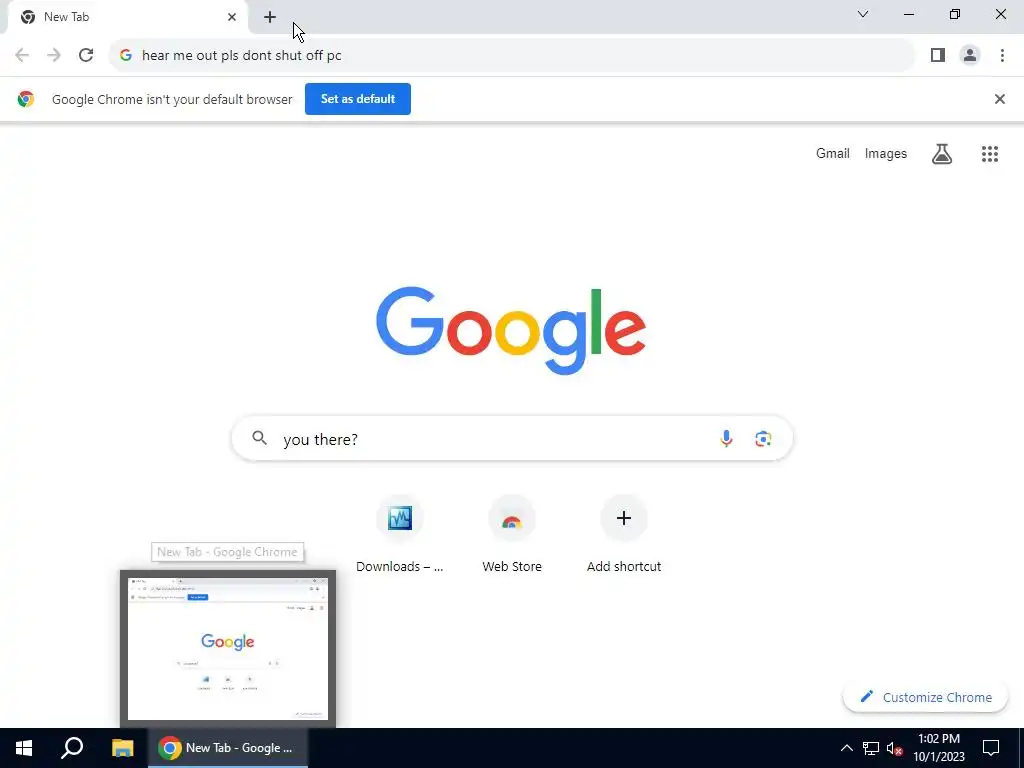Open the Web Store shortcut
The width and height of the screenshot is (1024, 768).
click(x=512, y=535)
